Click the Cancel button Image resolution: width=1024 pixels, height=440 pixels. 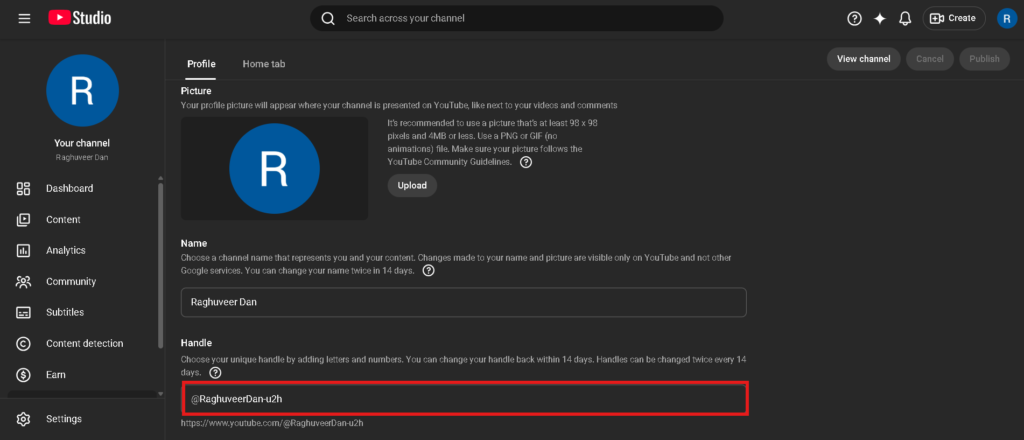(929, 59)
